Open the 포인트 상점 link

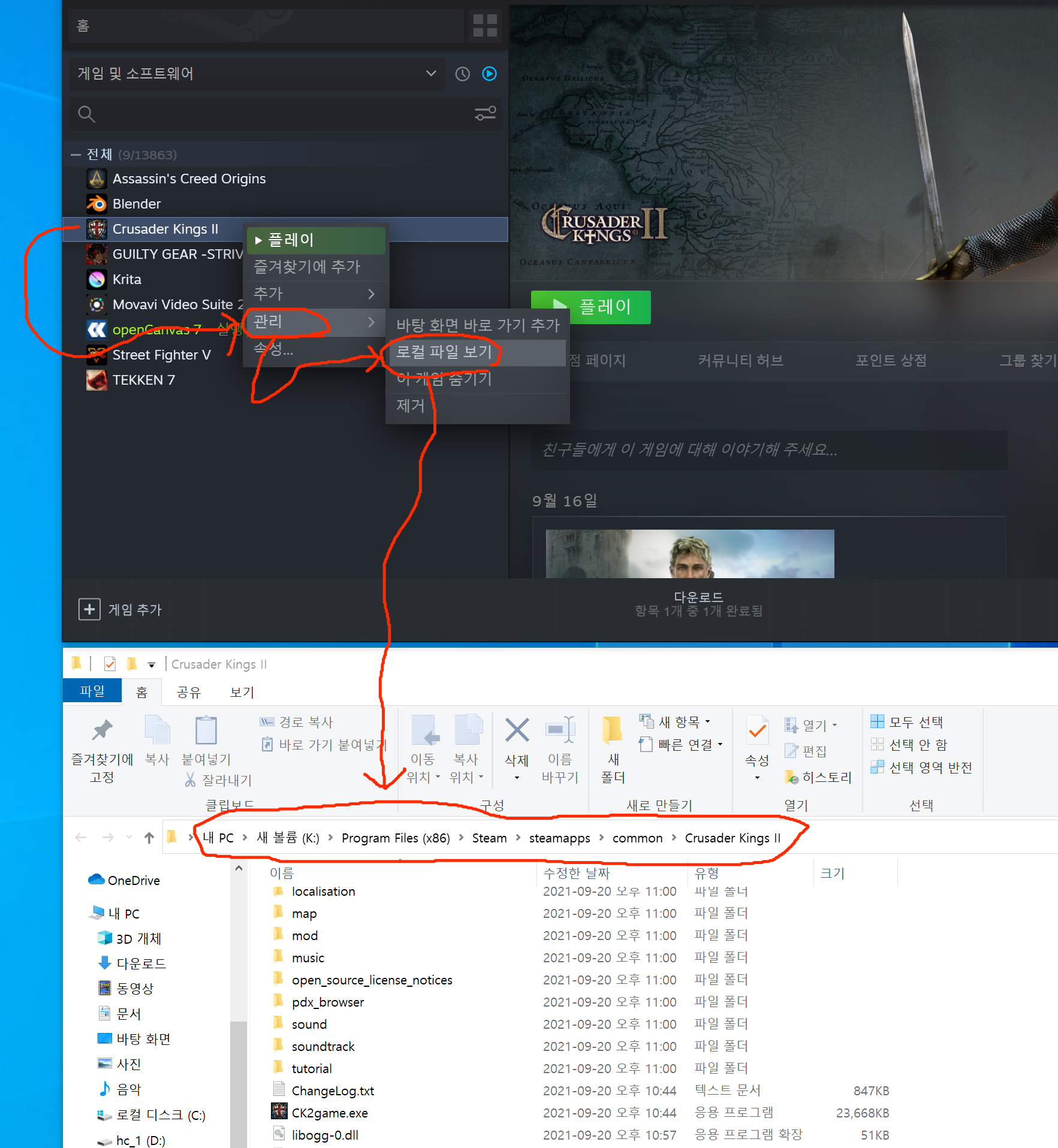tap(891, 360)
